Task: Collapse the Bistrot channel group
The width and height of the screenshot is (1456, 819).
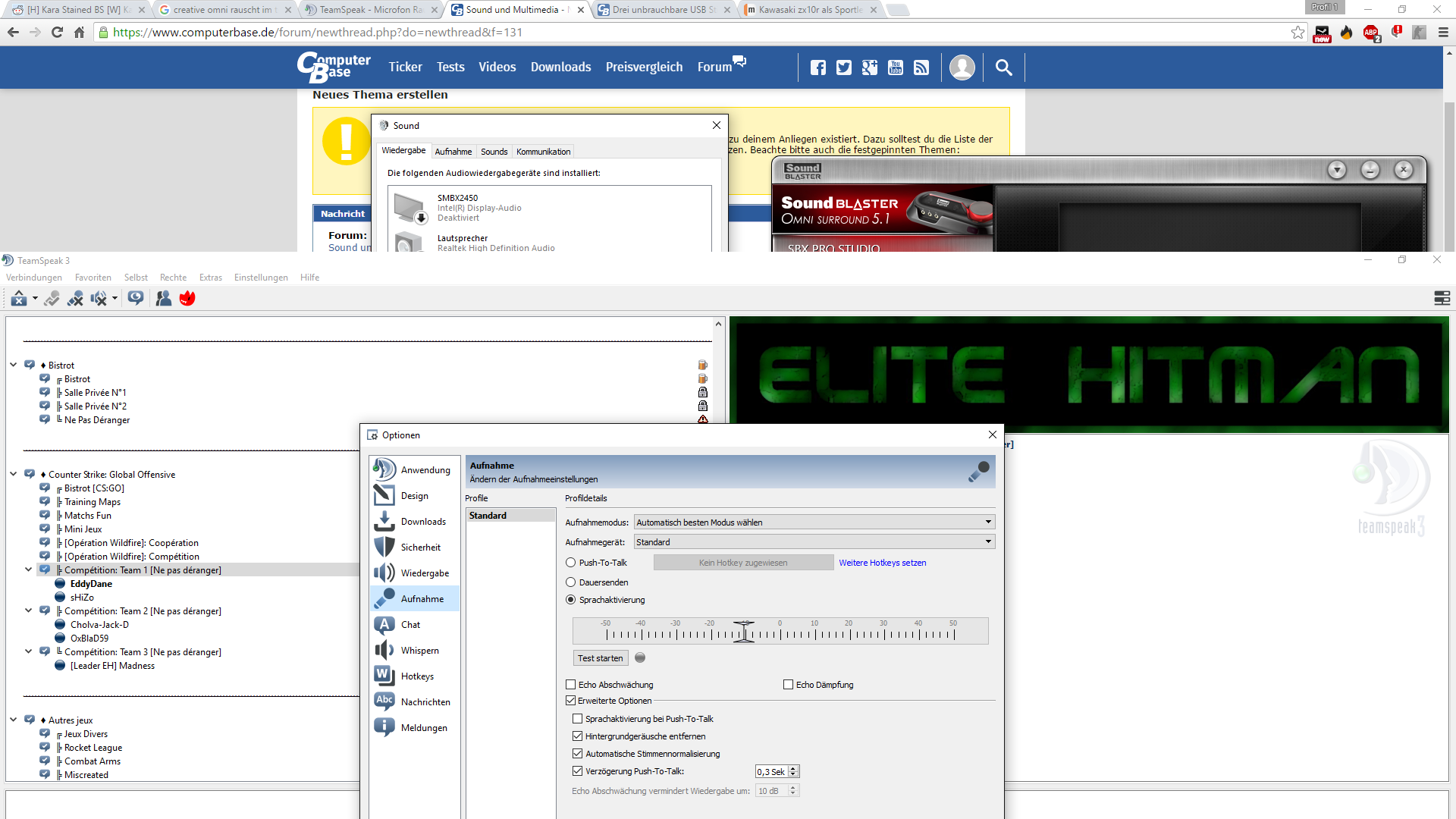Action: (x=14, y=365)
